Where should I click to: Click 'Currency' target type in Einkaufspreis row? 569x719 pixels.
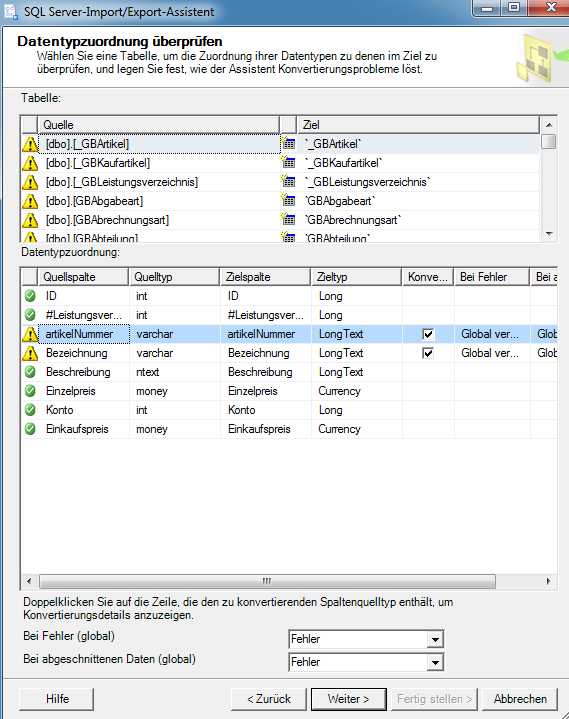pos(356,429)
